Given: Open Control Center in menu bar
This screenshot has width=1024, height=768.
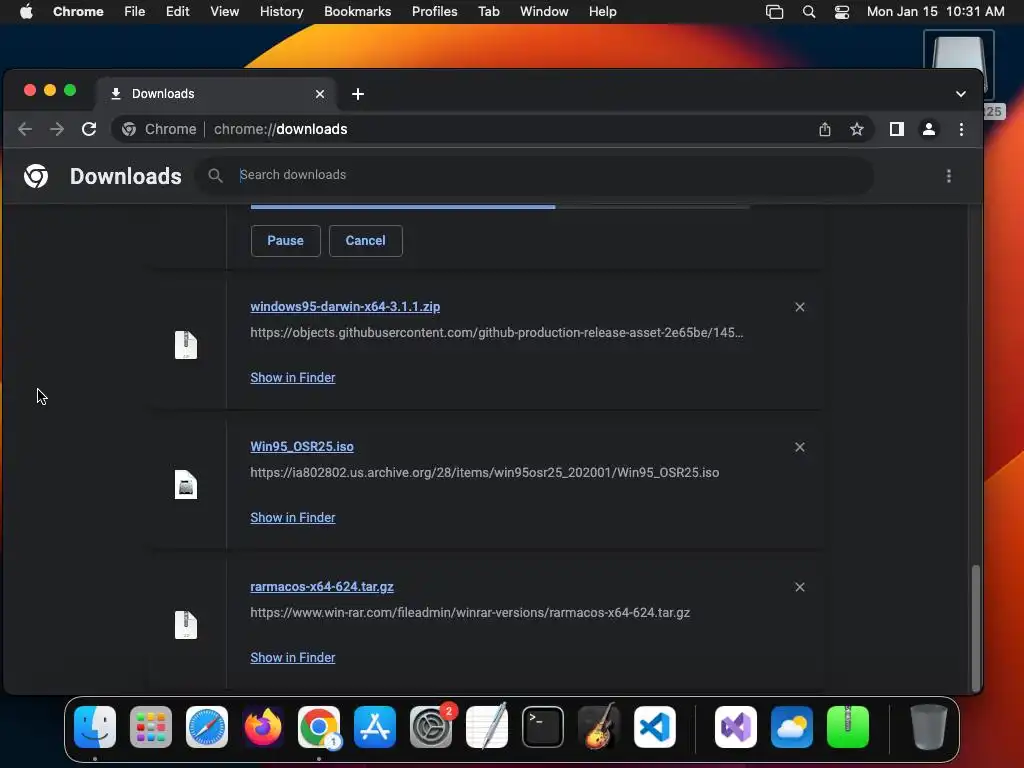Looking at the screenshot, I should (x=842, y=12).
